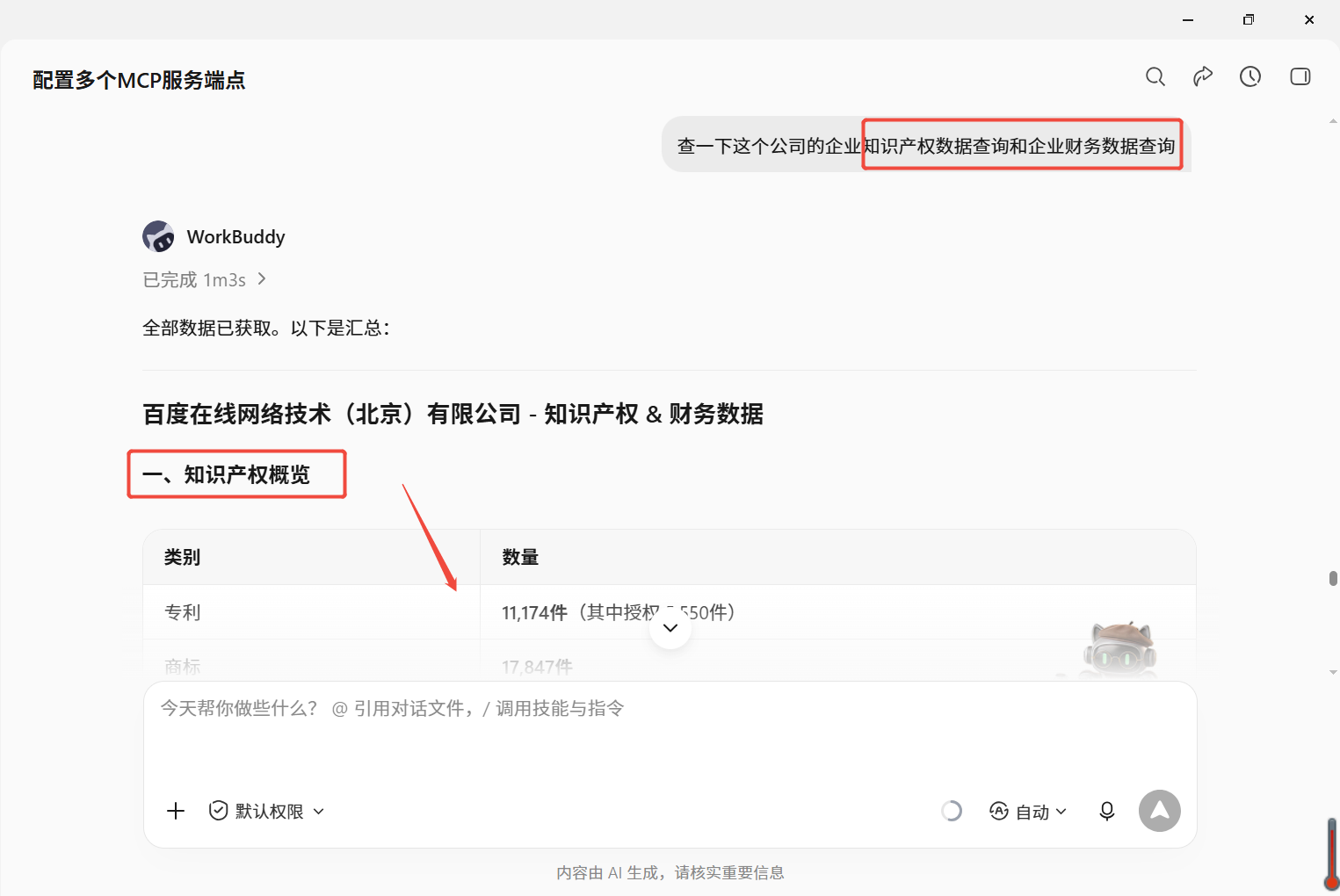
Task: Click the scroll-to-bottom chevron button
Action: [x=670, y=628]
